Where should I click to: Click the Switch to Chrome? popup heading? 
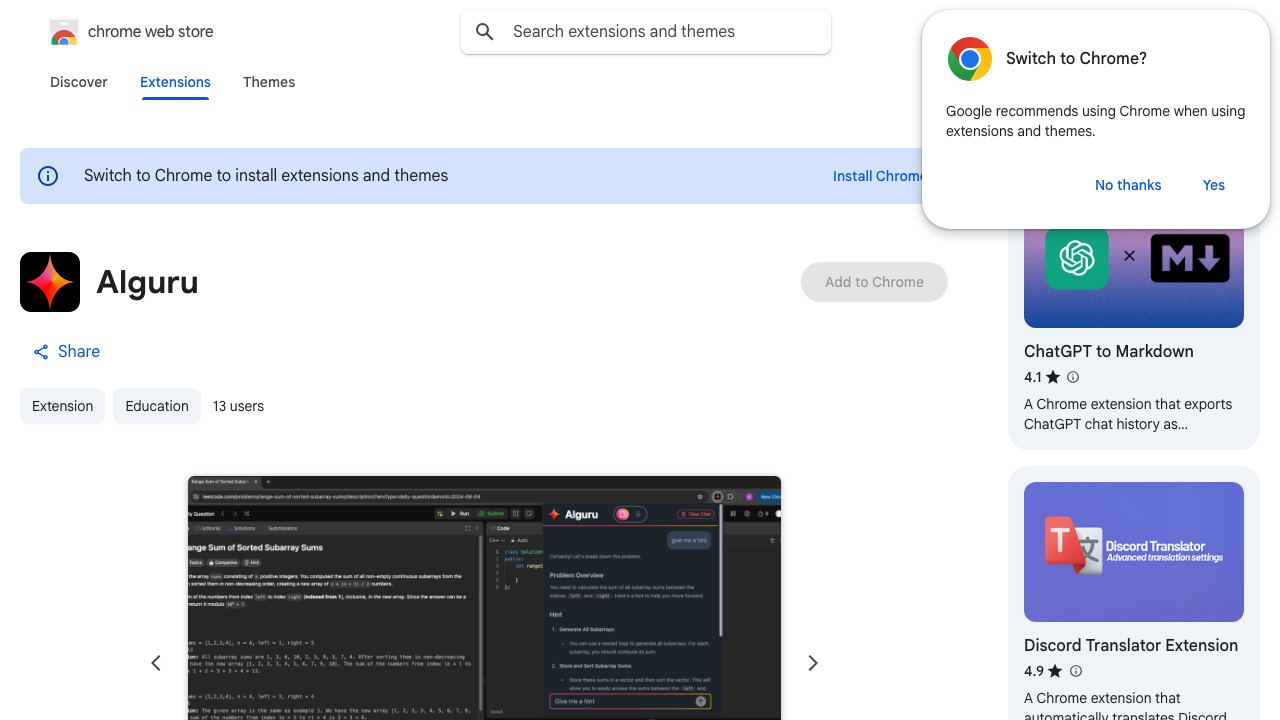[1076, 59]
